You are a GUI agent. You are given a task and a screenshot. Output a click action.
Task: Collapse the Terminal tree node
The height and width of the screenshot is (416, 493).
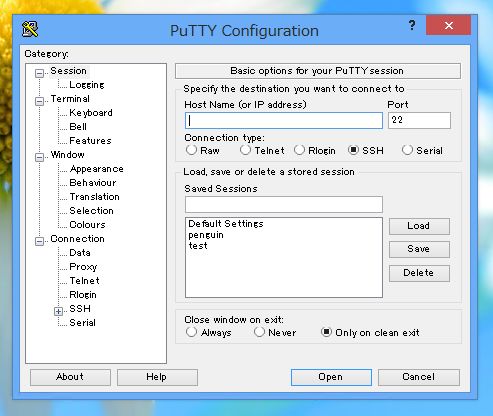click(39, 101)
